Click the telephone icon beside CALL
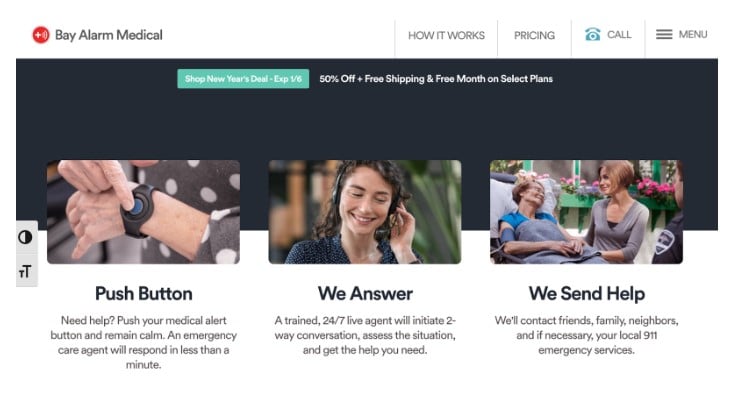 point(592,35)
